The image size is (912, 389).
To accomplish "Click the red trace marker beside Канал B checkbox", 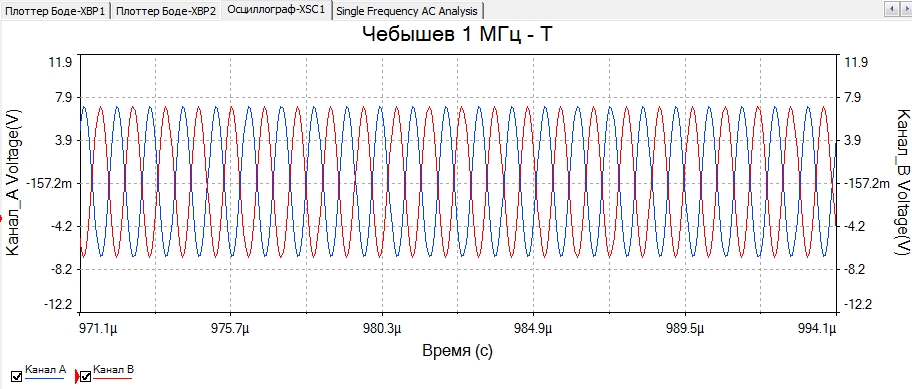I will [77, 377].
